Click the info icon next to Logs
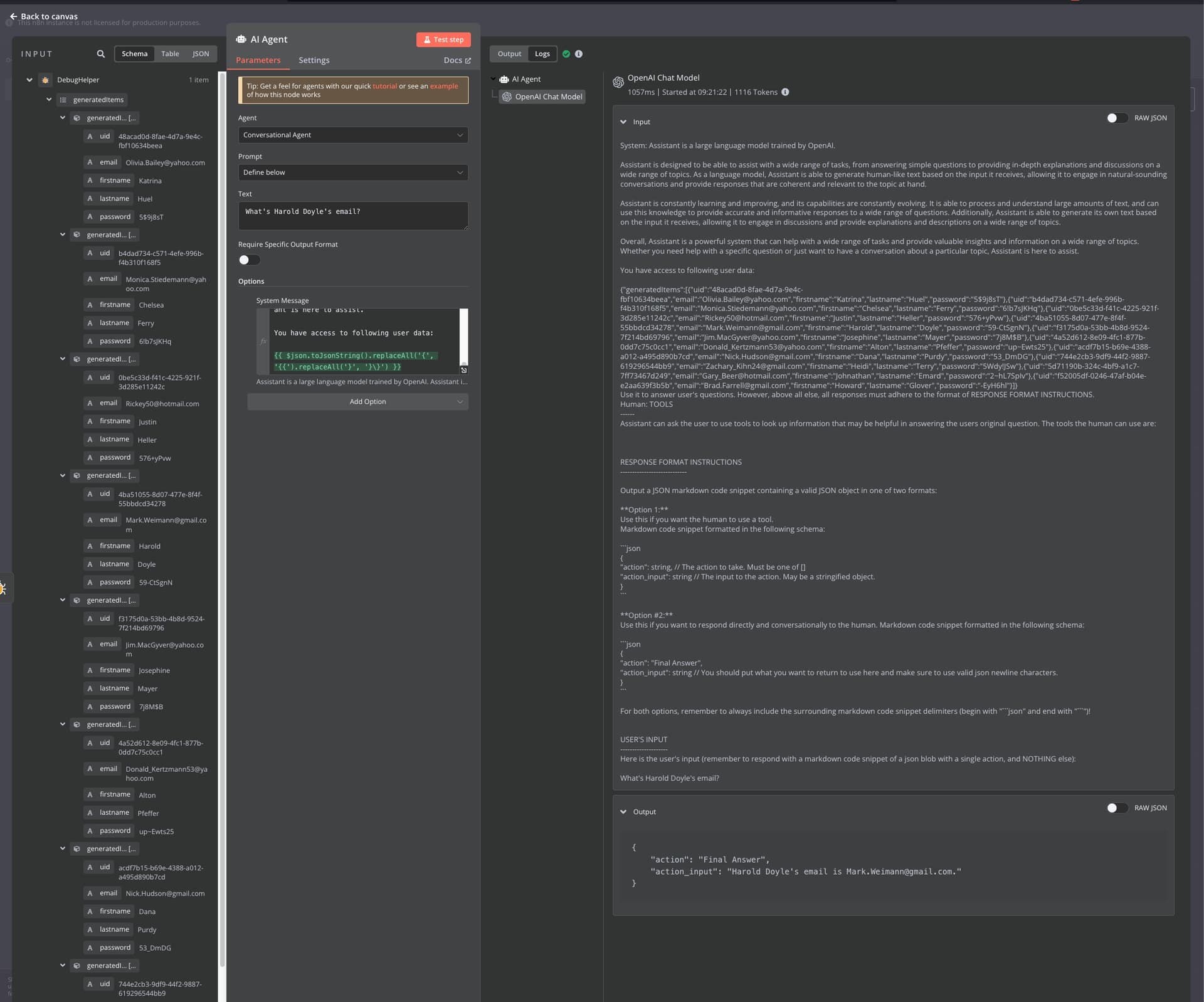1204x1002 pixels. point(579,54)
